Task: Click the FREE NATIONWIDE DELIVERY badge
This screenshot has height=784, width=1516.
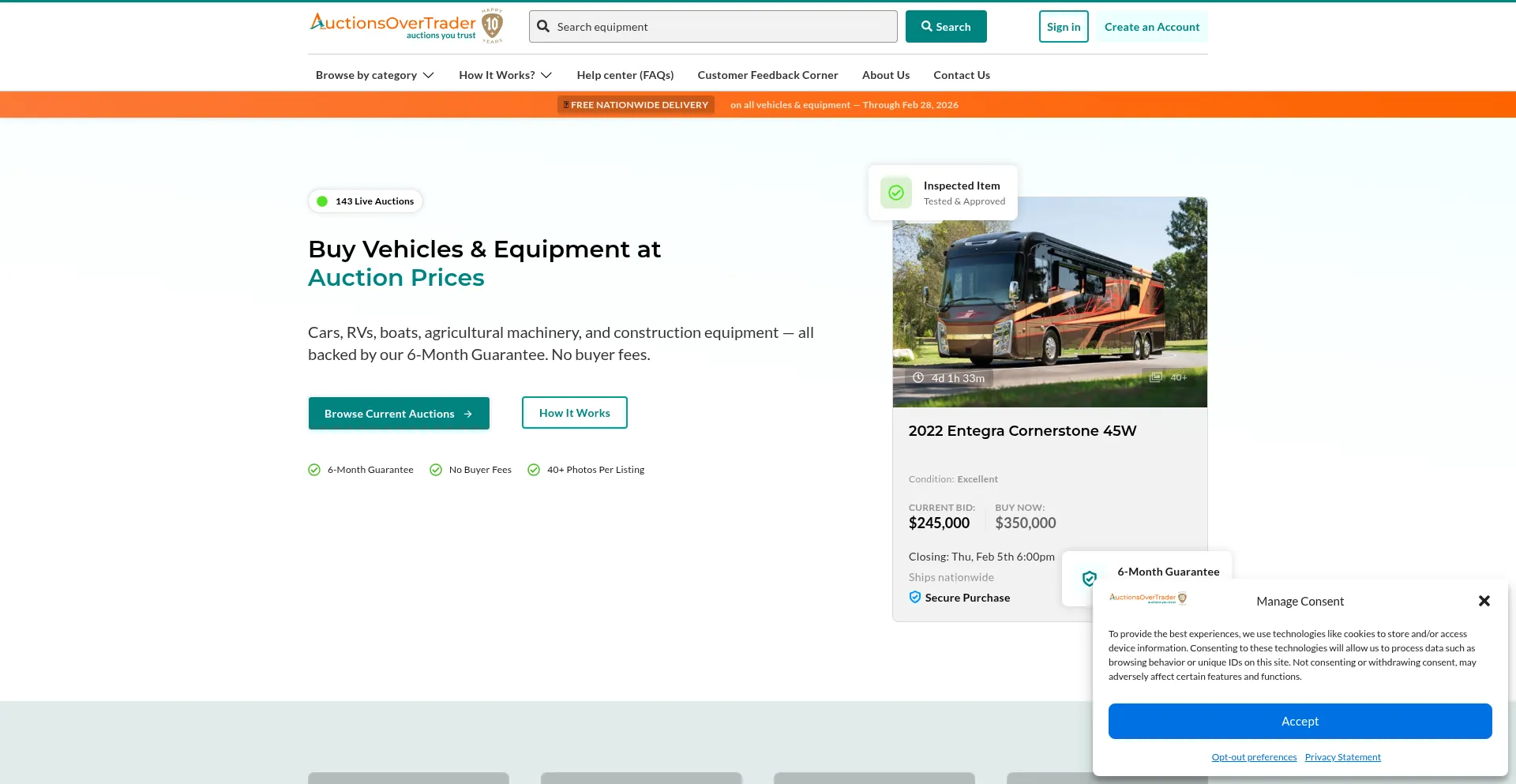Action: click(x=636, y=105)
